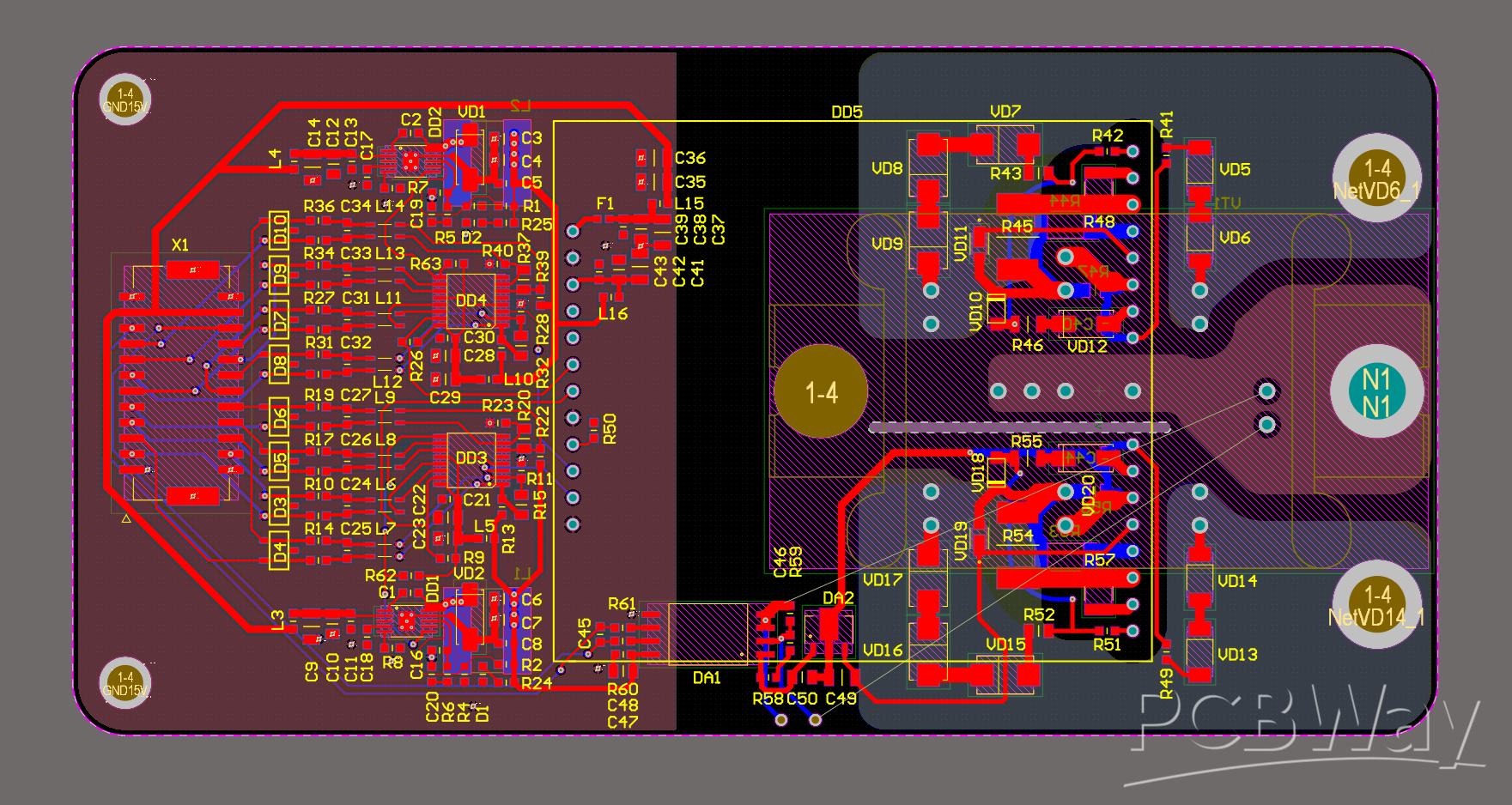This screenshot has width=1512, height=805.
Task: Select the DD3 chip in the left section
Action: pos(473,457)
